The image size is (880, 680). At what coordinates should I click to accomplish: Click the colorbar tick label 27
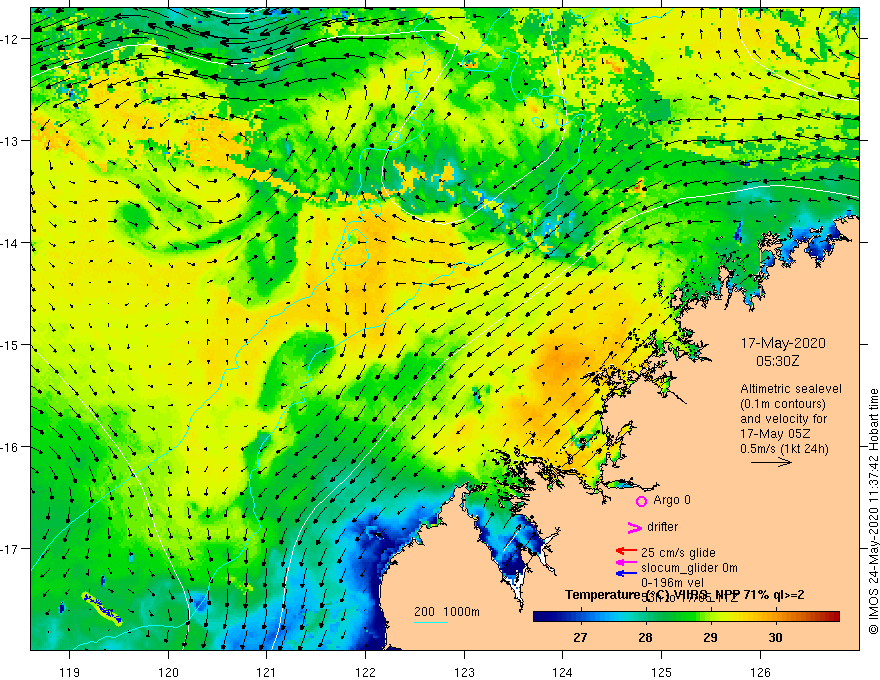click(580, 637)
